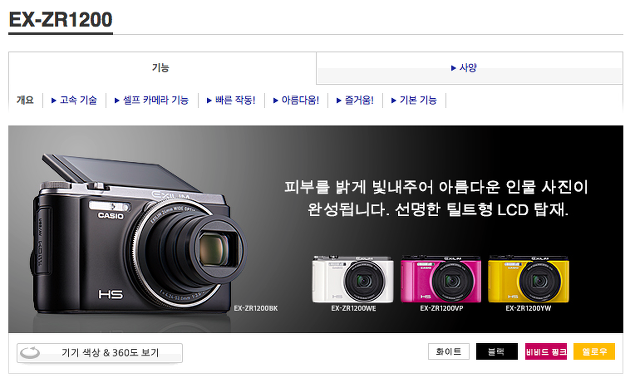Choose the 비비드 핑크 color swatch
The width and height of the screenshot is (630, 378).
(546, 352)
